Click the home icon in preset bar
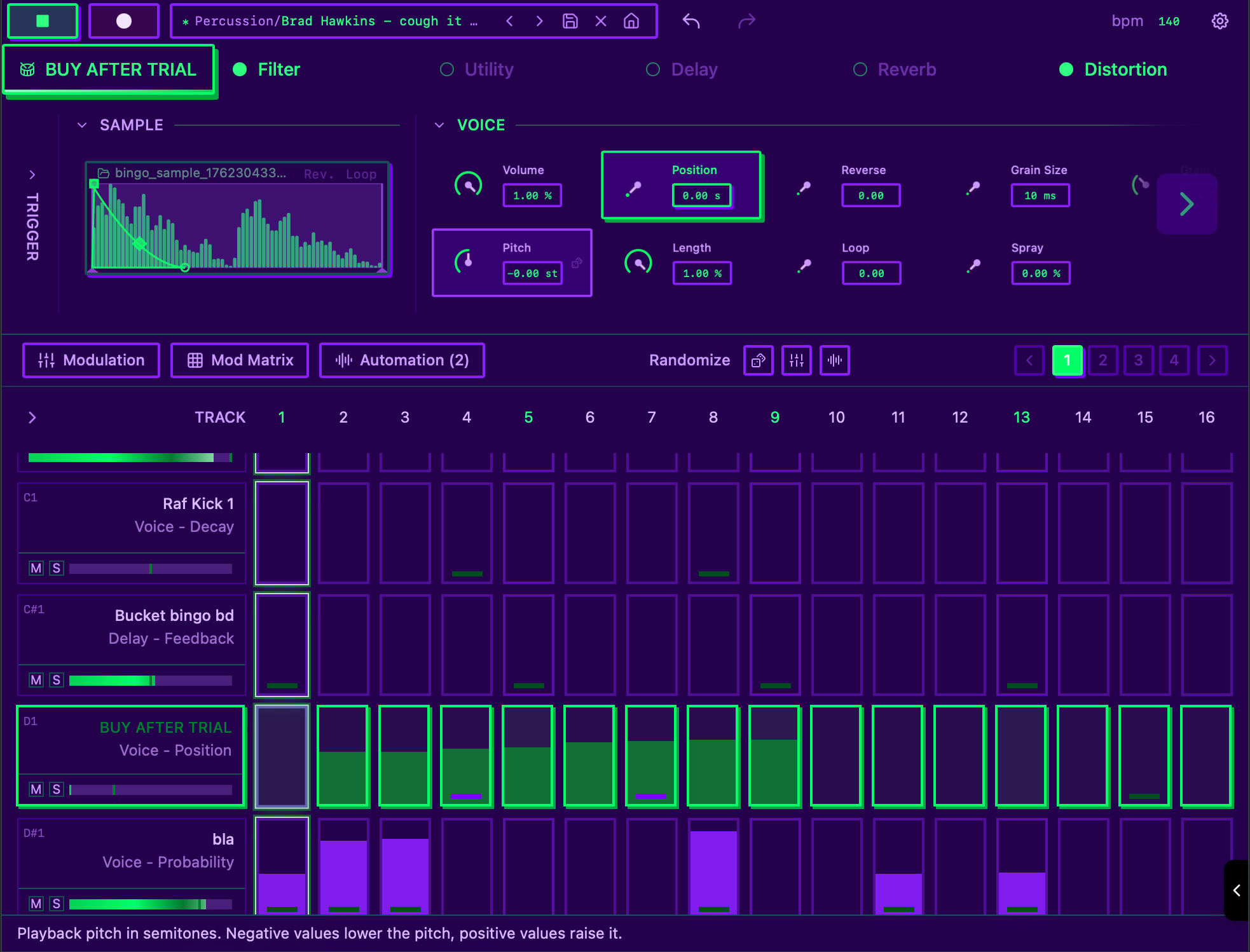The image size is (1250, 952). [631, 21]
